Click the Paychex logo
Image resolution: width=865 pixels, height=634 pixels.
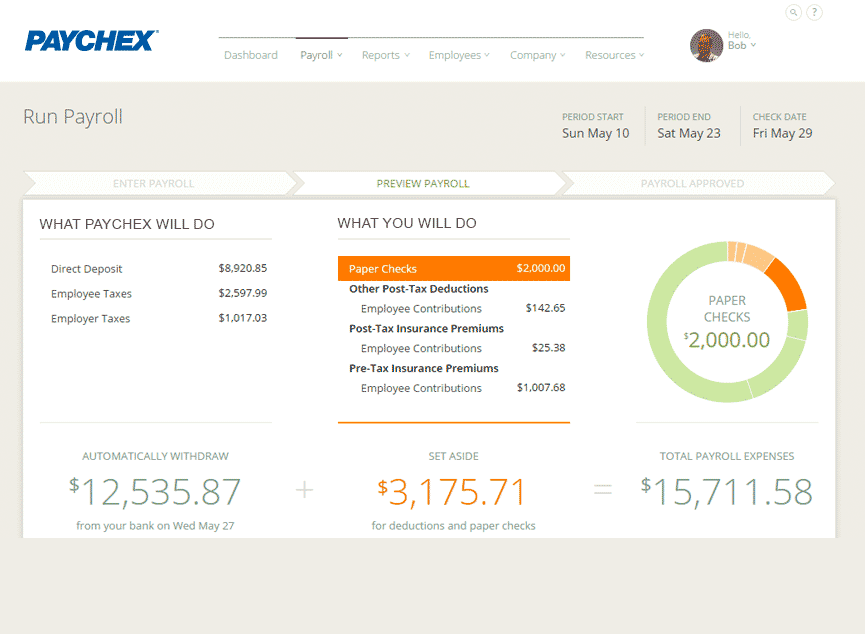click(x=92, y=41)
